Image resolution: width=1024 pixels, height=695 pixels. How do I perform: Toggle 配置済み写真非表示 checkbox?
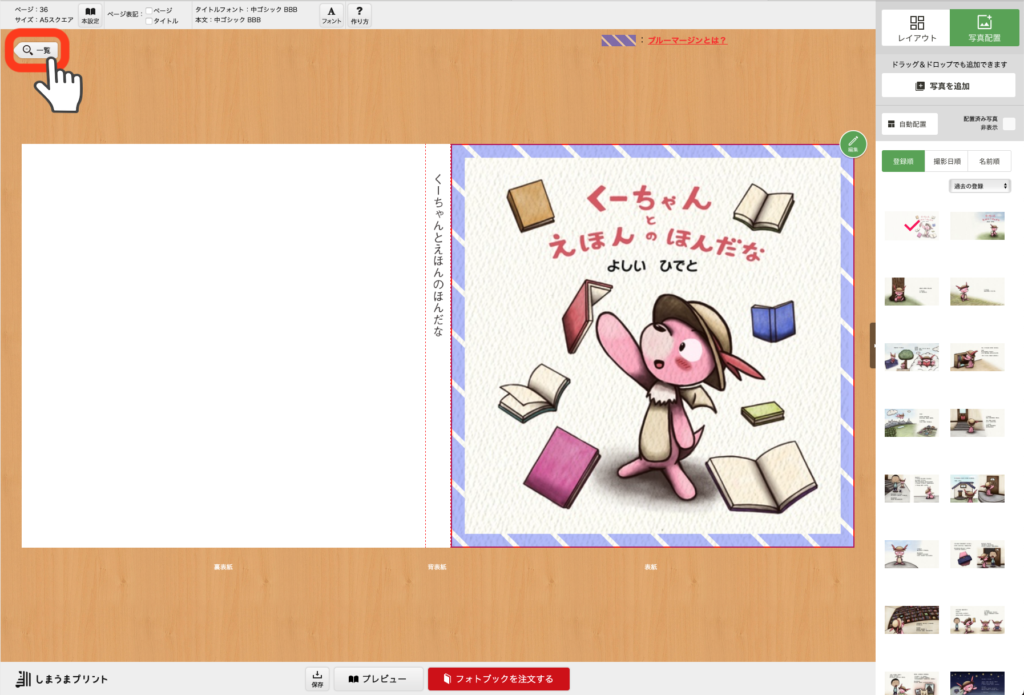coord(1008,124)
